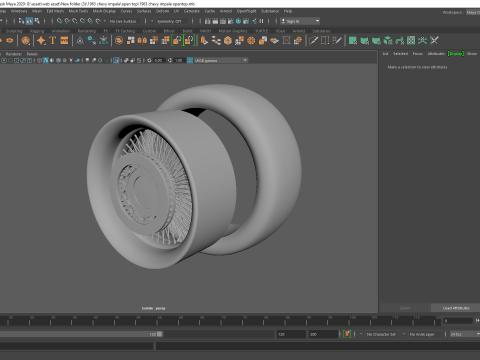Open Attribute Editor Show menu

point(472,53)
